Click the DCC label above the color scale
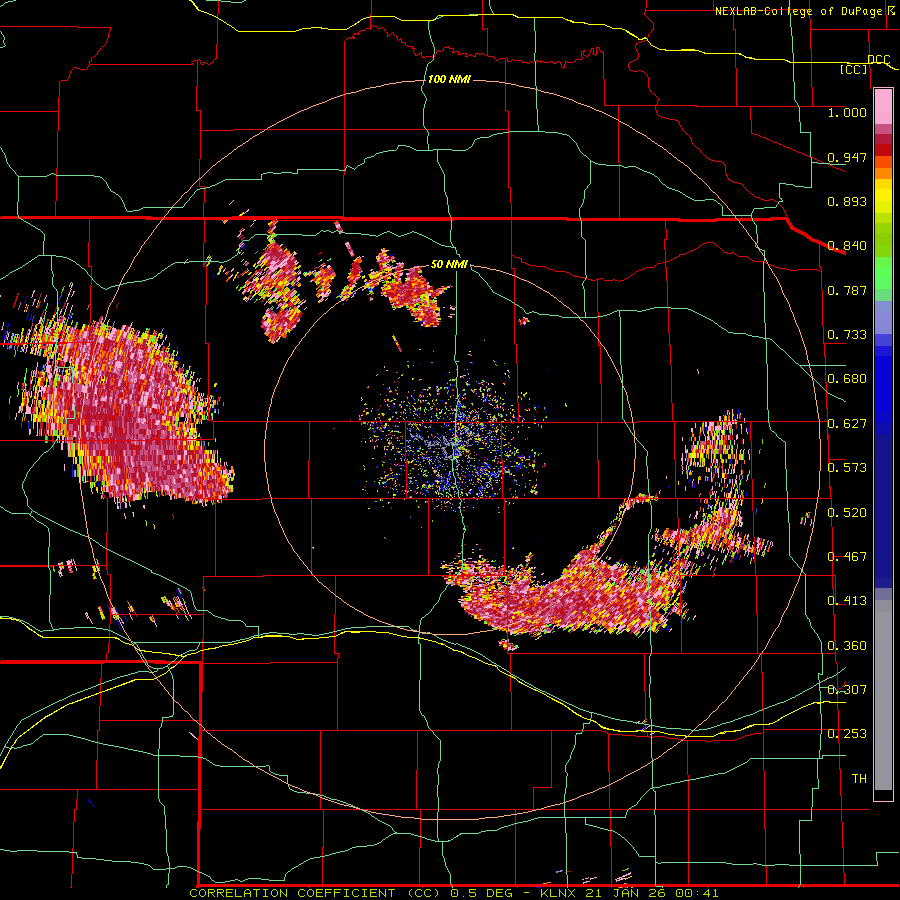This screenshot has width=900, height=900. (x=878, y=59)
